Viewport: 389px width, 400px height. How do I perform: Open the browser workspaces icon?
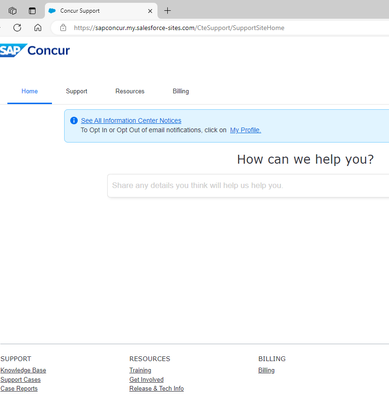[13, 11]
